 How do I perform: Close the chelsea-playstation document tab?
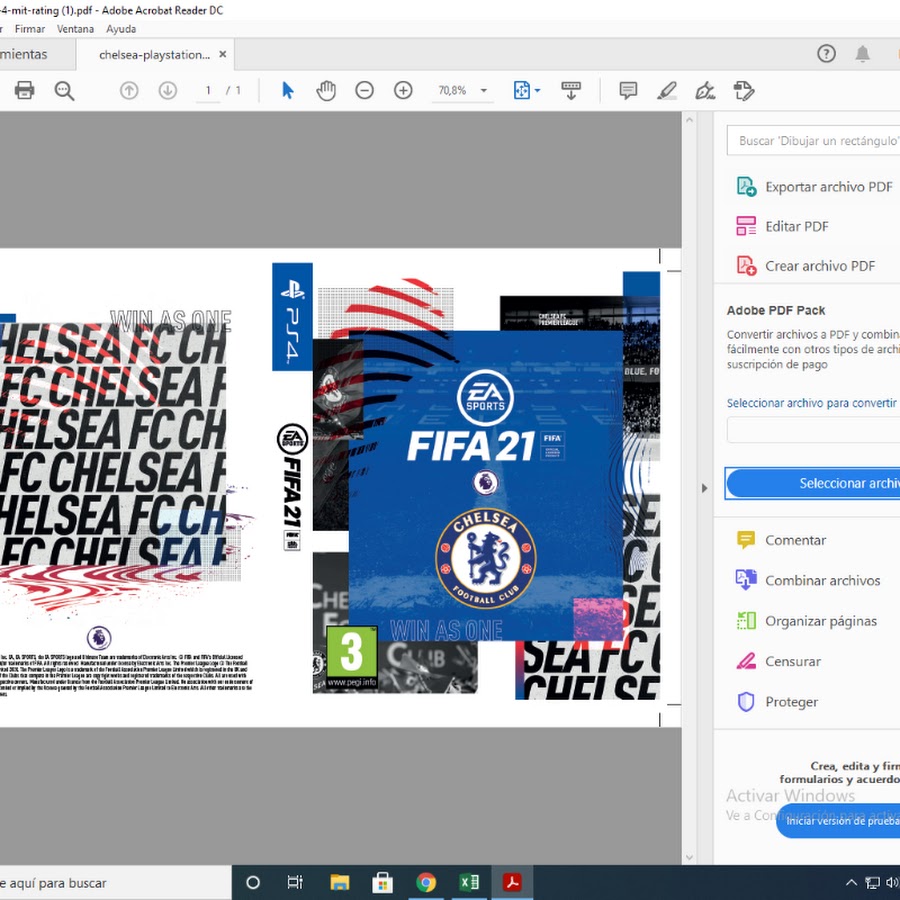click(x=223, y=55)
